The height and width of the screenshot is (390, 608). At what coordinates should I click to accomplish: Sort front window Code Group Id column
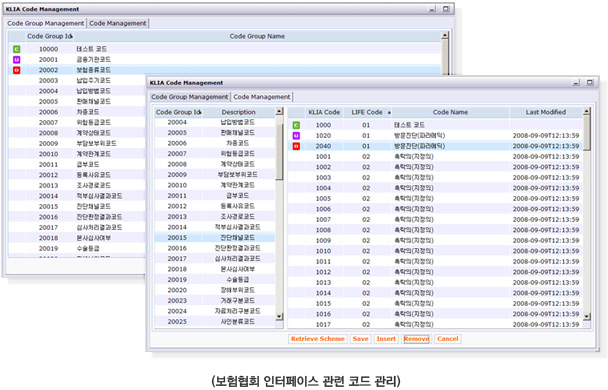point(178,112)
